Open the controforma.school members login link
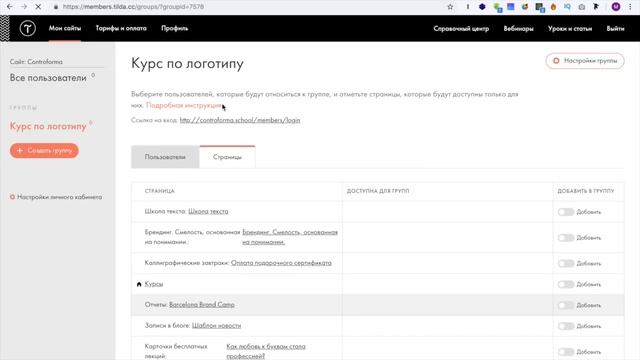The image size is (640, 360). click(240, 120)
